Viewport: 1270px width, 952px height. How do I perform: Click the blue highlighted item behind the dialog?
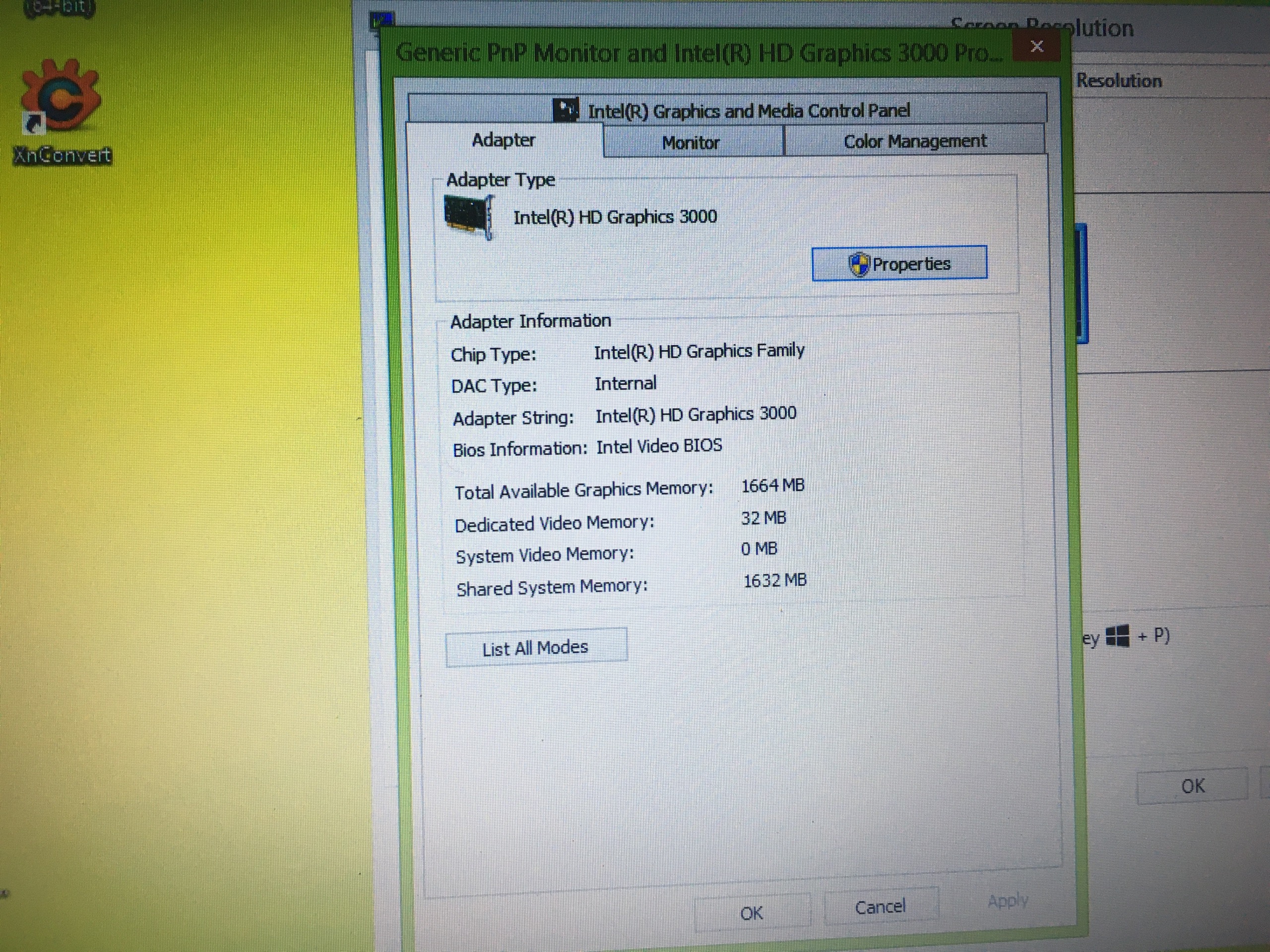point(1081,284)
